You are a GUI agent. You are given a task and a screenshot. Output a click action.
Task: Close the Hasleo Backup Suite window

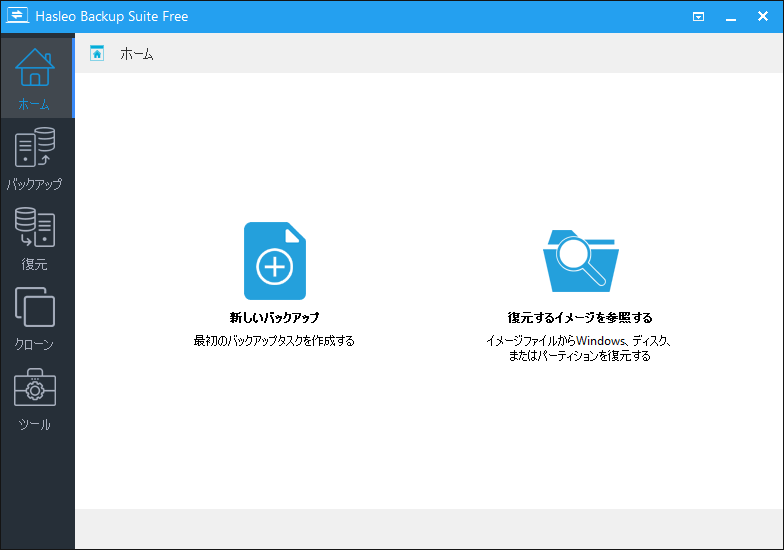pyautogui.click(x=762, y=16)
